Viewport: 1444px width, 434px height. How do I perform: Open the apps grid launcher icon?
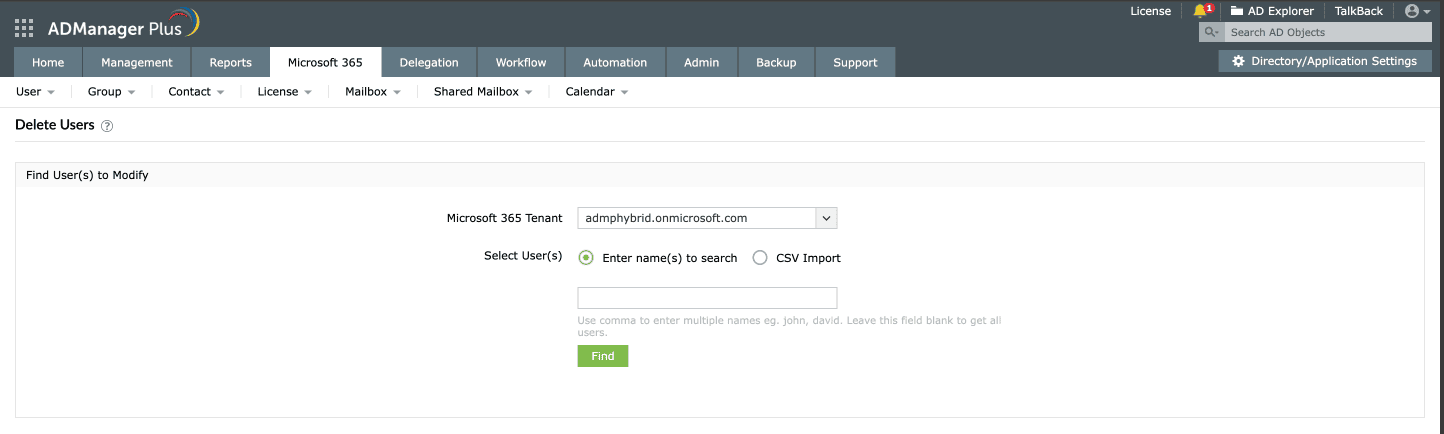24,27
